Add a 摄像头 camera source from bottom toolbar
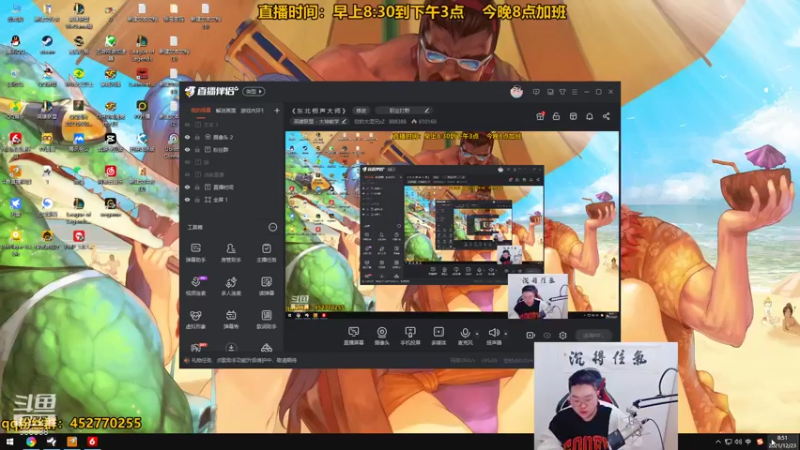This screenshot has width=800, height=450. pos(382,336)
